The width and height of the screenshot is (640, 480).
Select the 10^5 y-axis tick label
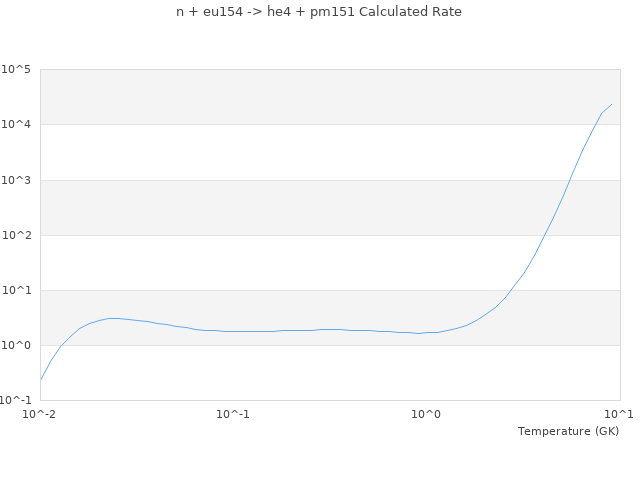(16, 70)
